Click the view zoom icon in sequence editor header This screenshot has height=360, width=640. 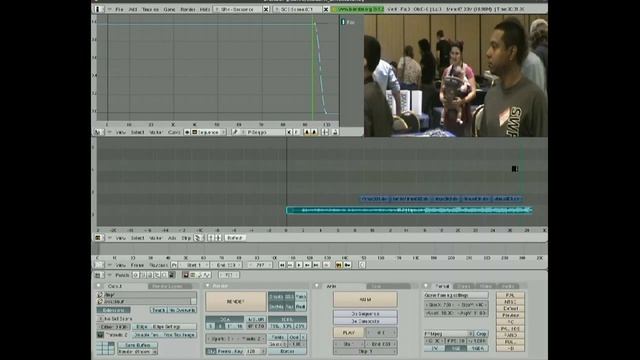tap(211, 238)
